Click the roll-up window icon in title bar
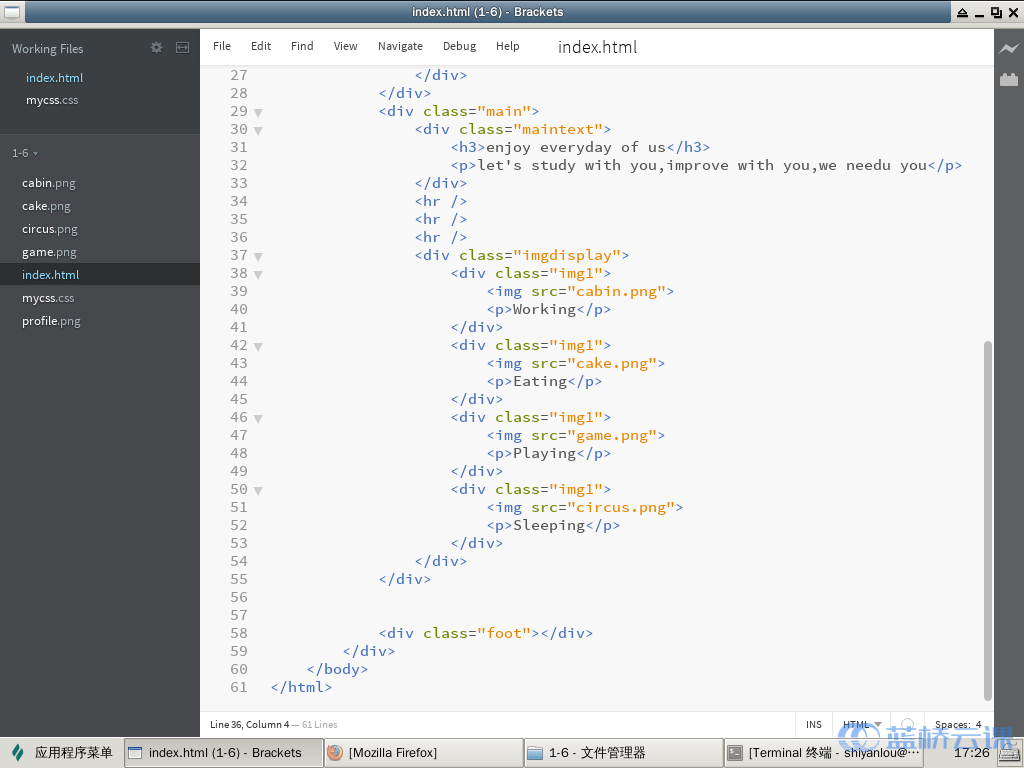Screen dimensions: 1024x768 pyautogui.click(x=962, y=12)
